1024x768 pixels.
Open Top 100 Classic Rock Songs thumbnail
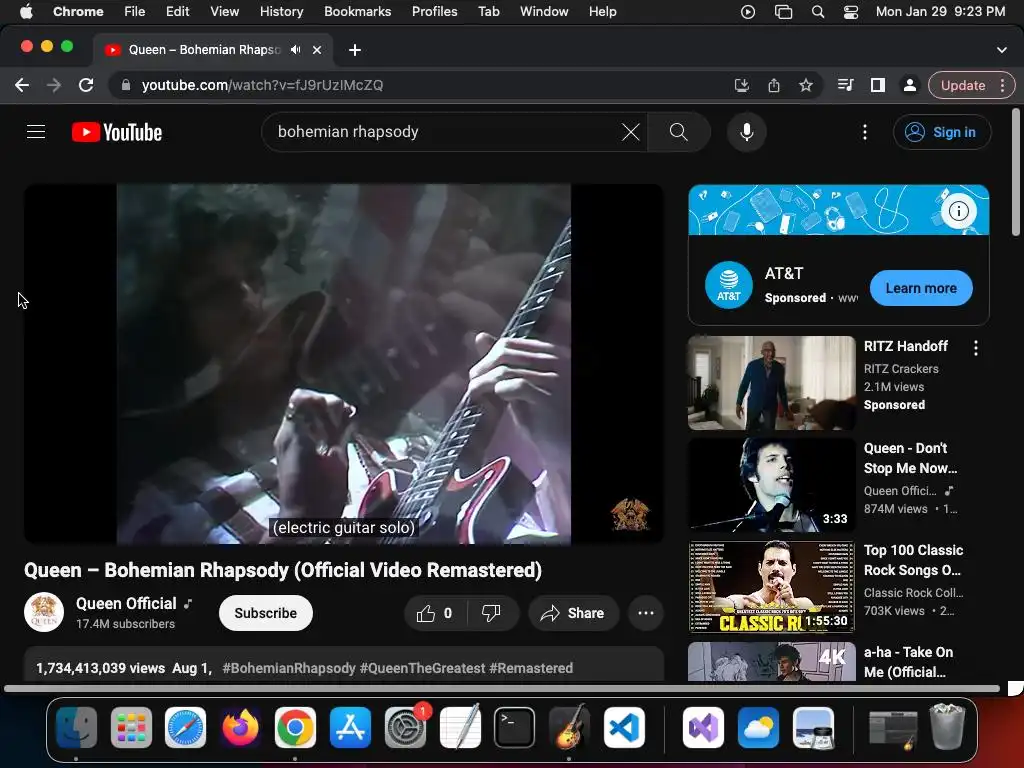771,586
